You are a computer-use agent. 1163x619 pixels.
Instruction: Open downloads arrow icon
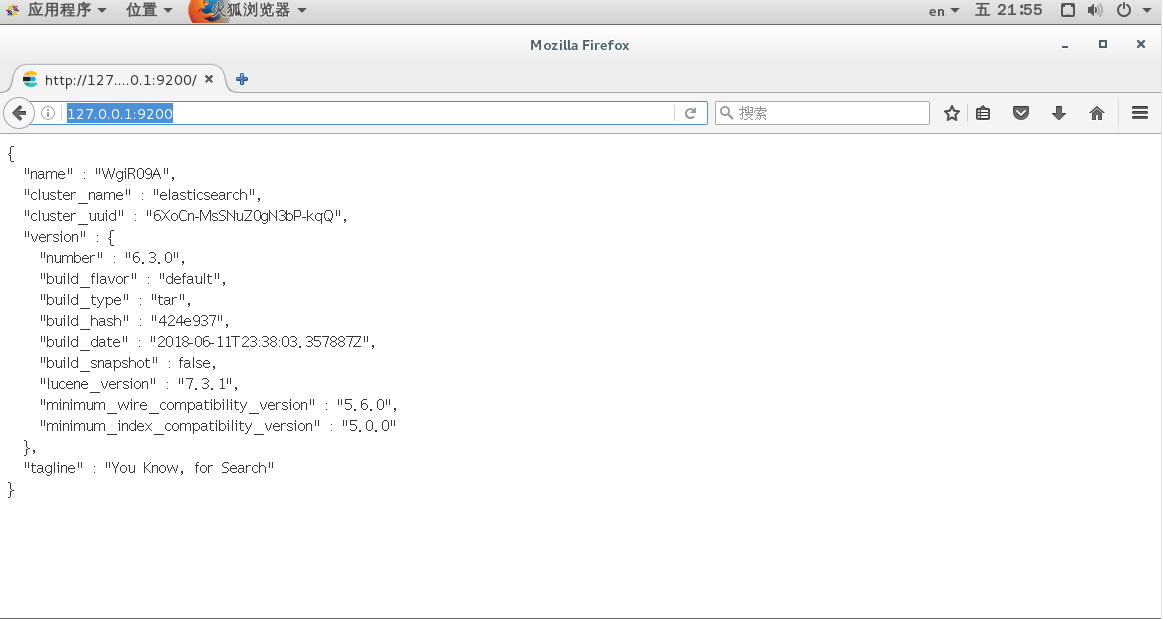(1059, 113)
